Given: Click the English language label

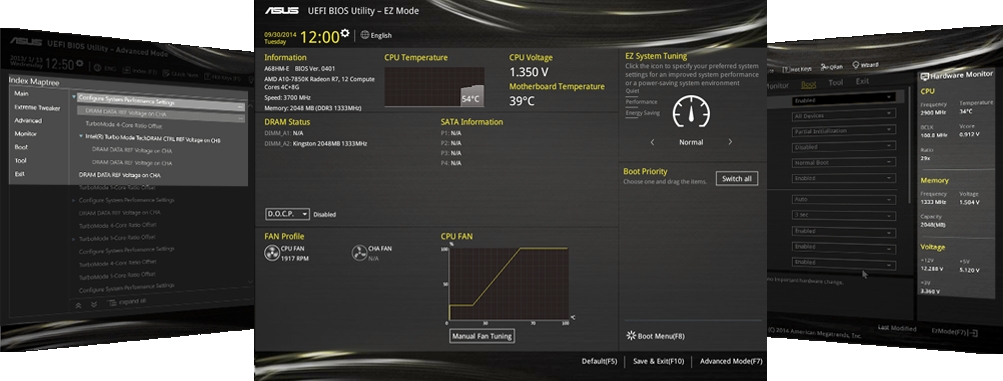Looking at the screenshot, I should click(x=381, y=36).
